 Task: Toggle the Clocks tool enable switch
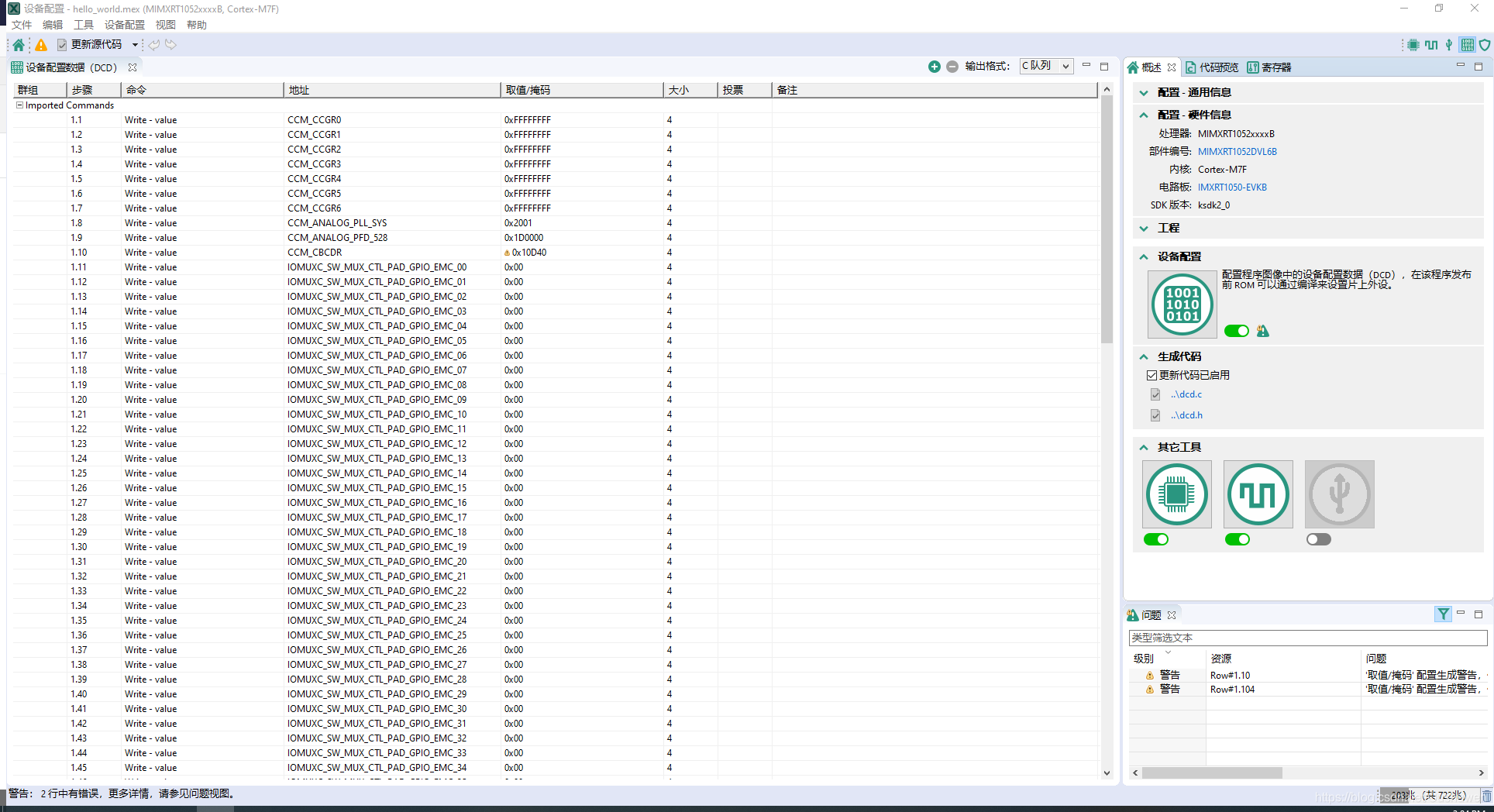point(1238,539)
